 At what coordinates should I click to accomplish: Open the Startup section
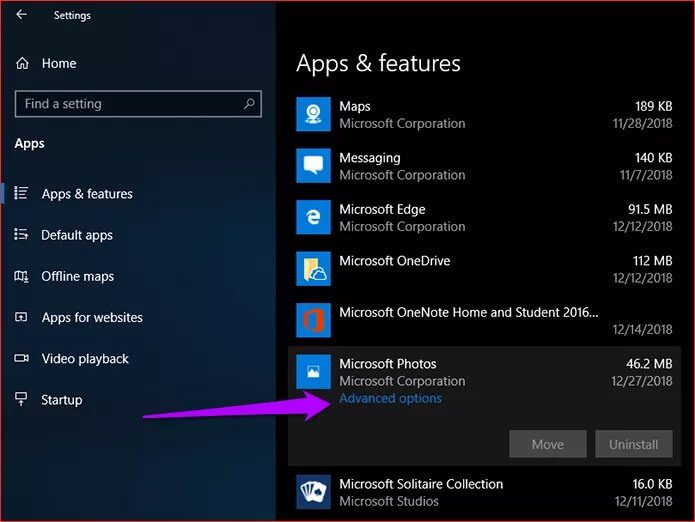pos(62,400)
